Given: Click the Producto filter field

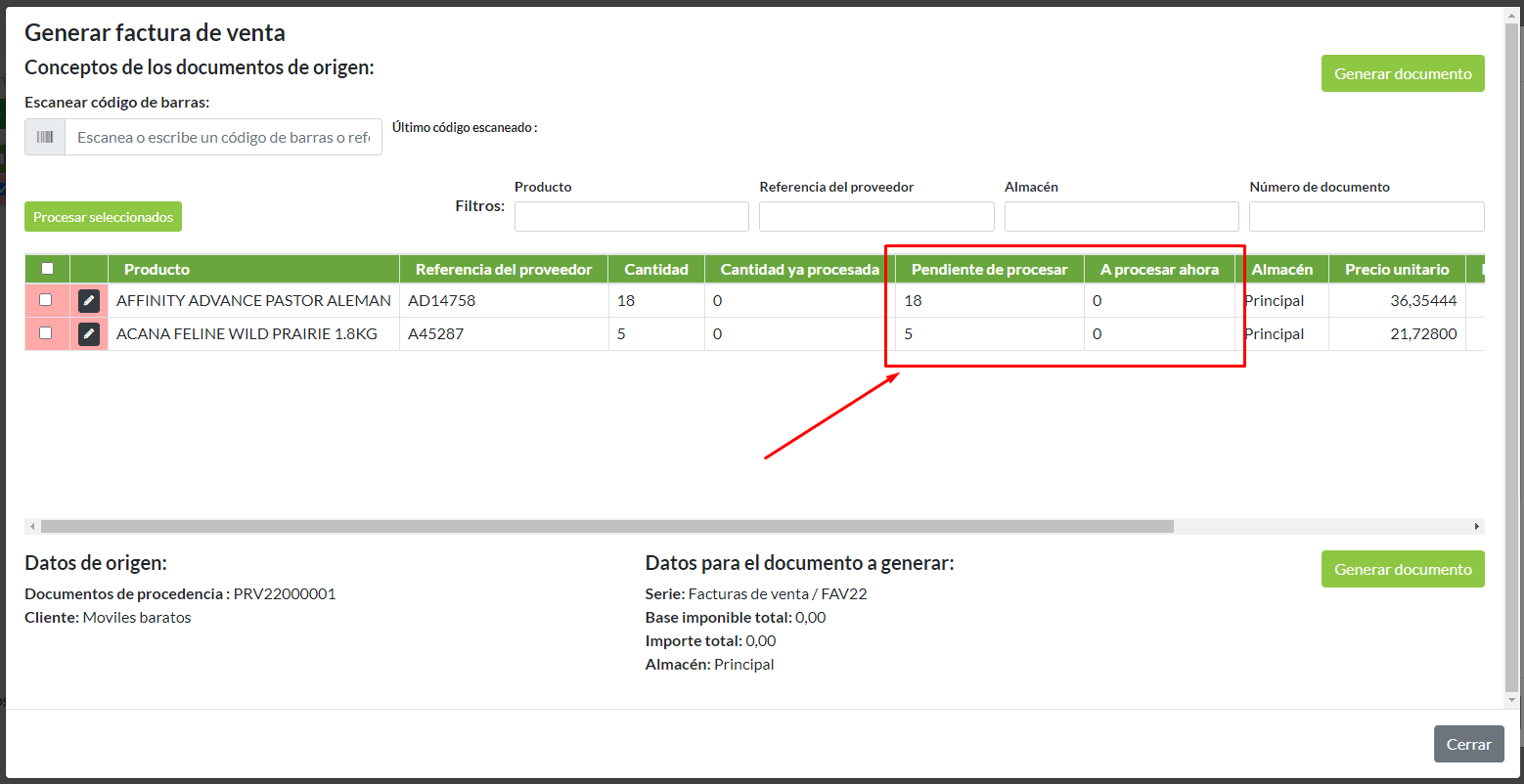Looking at the screenshot, I should tap(631, 217).
